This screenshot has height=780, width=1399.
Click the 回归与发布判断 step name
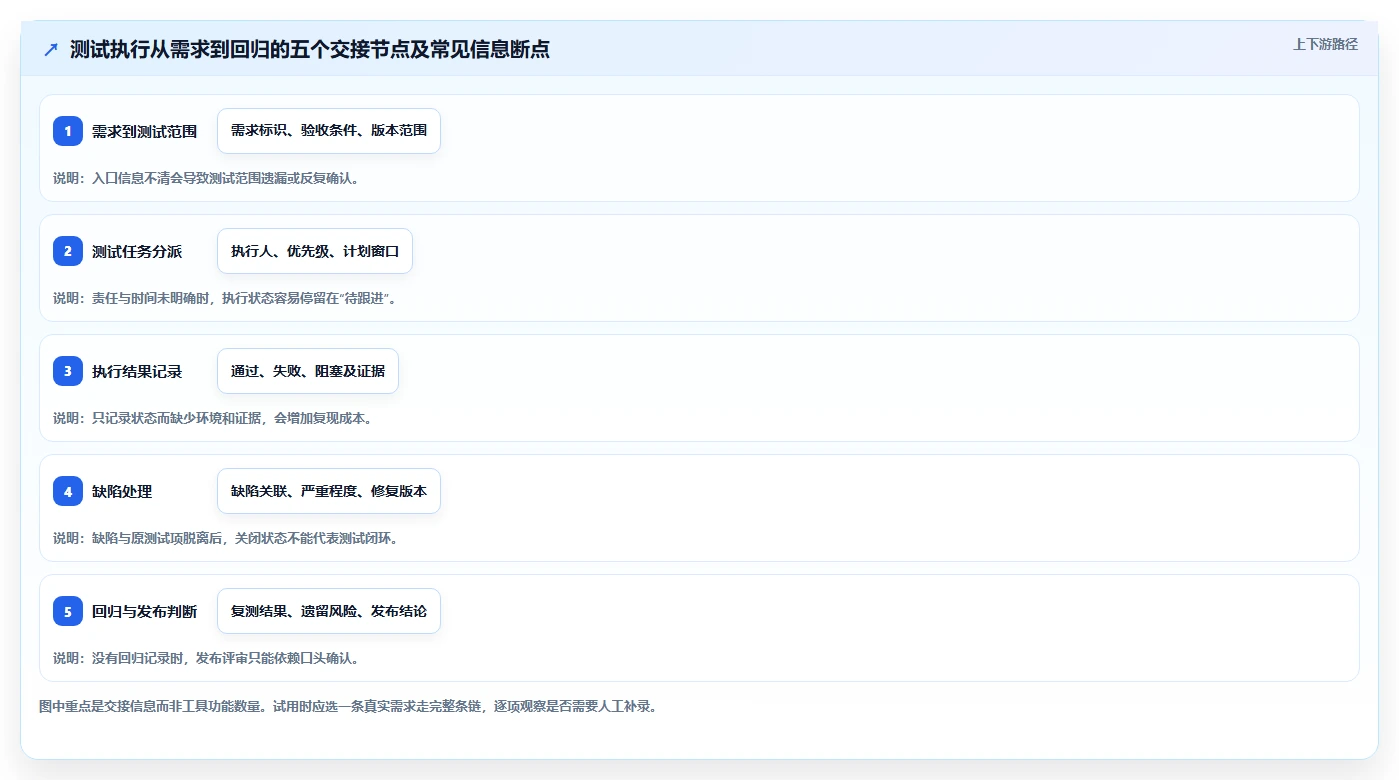coord(144,611)
